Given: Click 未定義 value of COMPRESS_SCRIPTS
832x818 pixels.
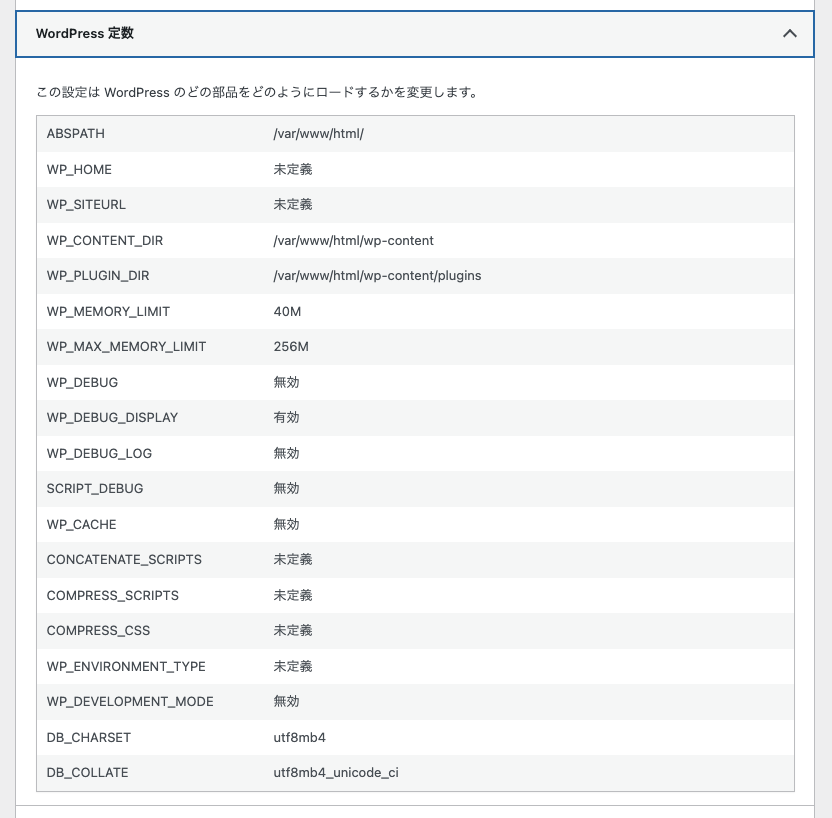Looking at the screenshot, I should click(x=293, y=596).
